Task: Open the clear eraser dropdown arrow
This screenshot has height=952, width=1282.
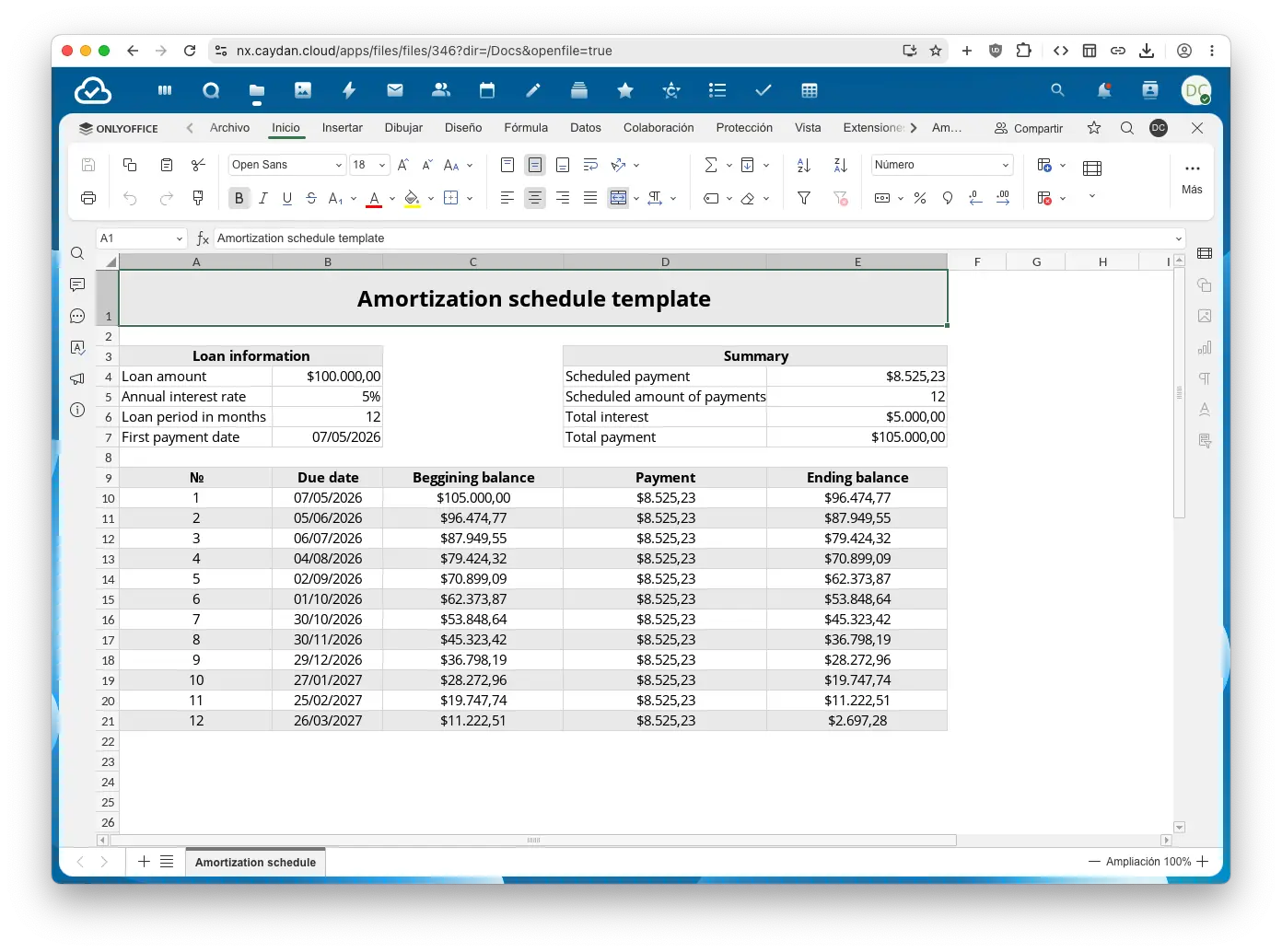Action: tap(765, 198)
